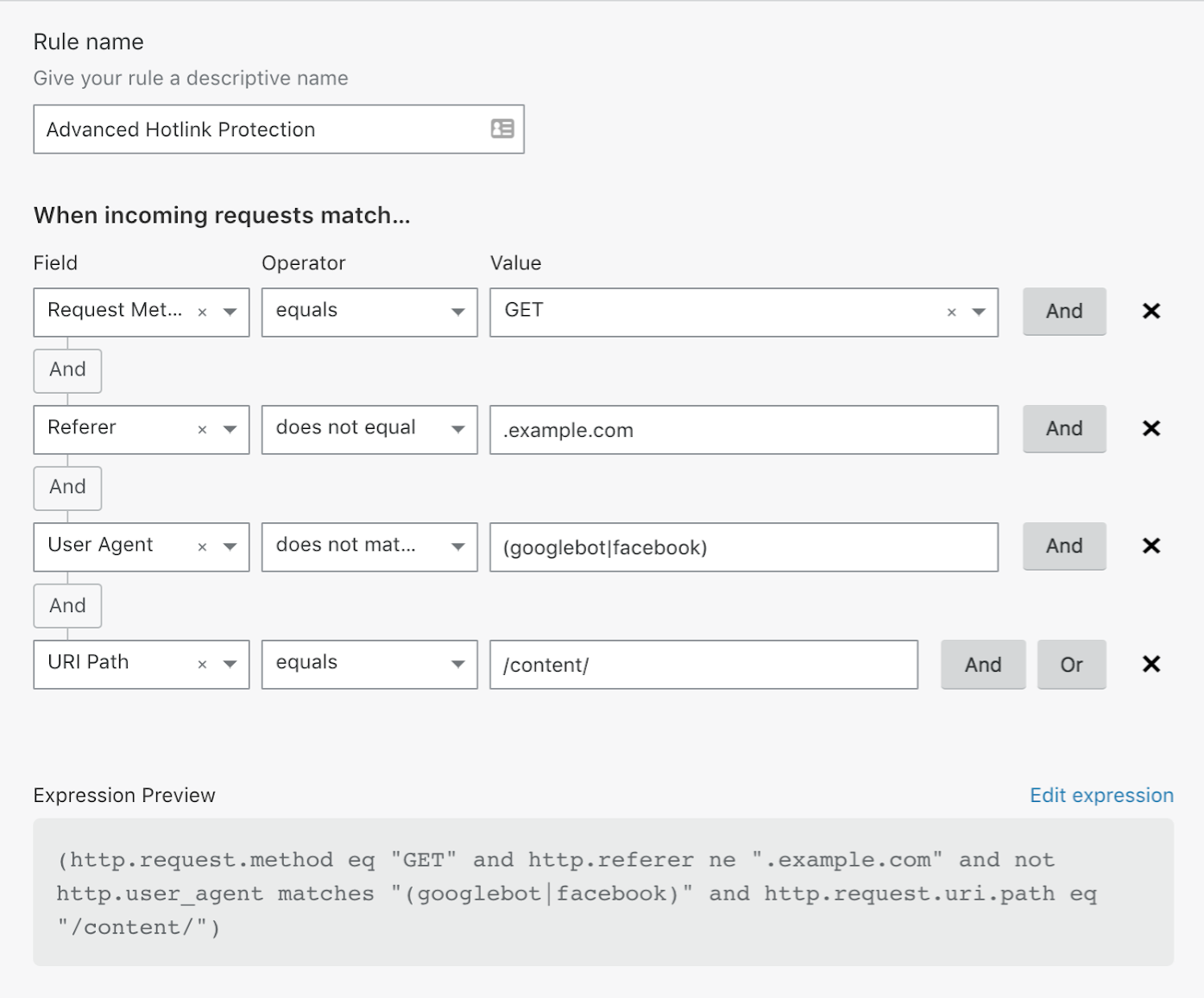1204x998 pixels.
Task: Open Edit expression
Action: coord(1100,795)
